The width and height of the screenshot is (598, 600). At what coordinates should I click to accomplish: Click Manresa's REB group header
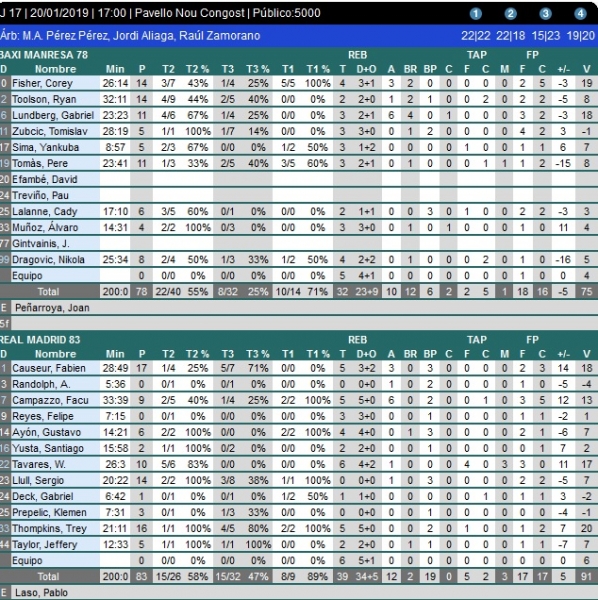357,55
